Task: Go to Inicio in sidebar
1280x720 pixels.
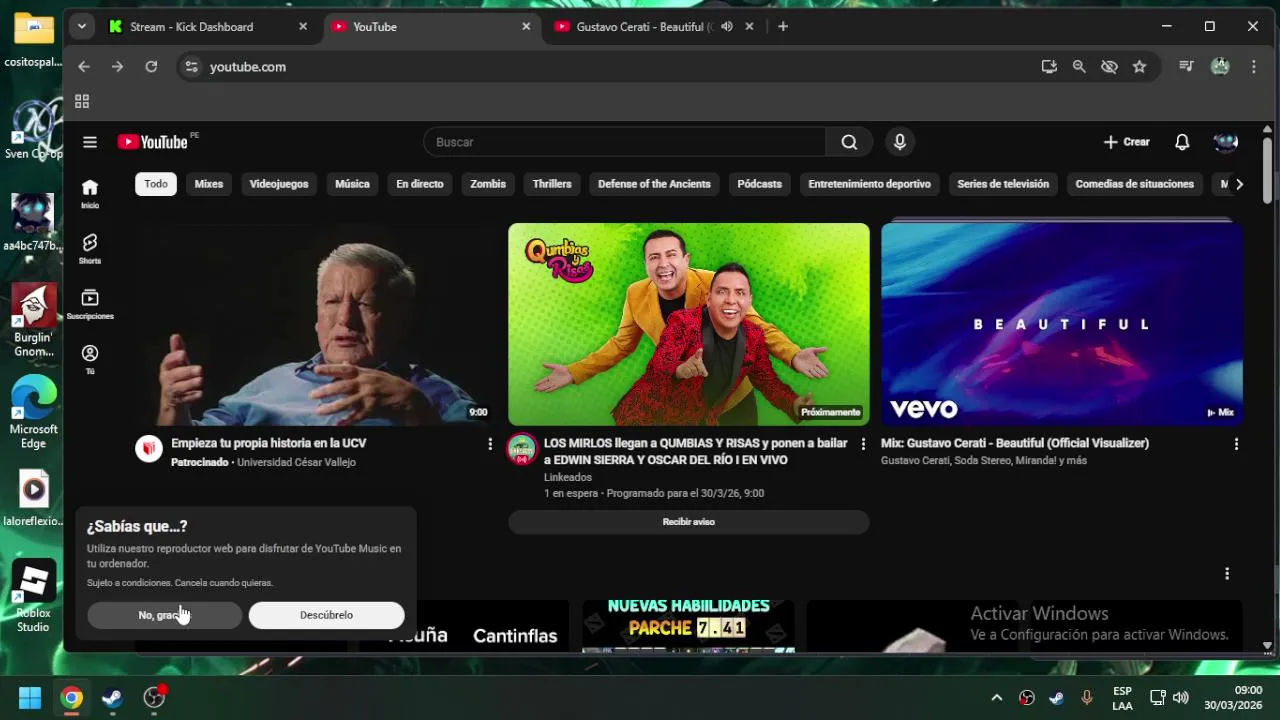Action: pyautogui.click(x=90, y=193)
